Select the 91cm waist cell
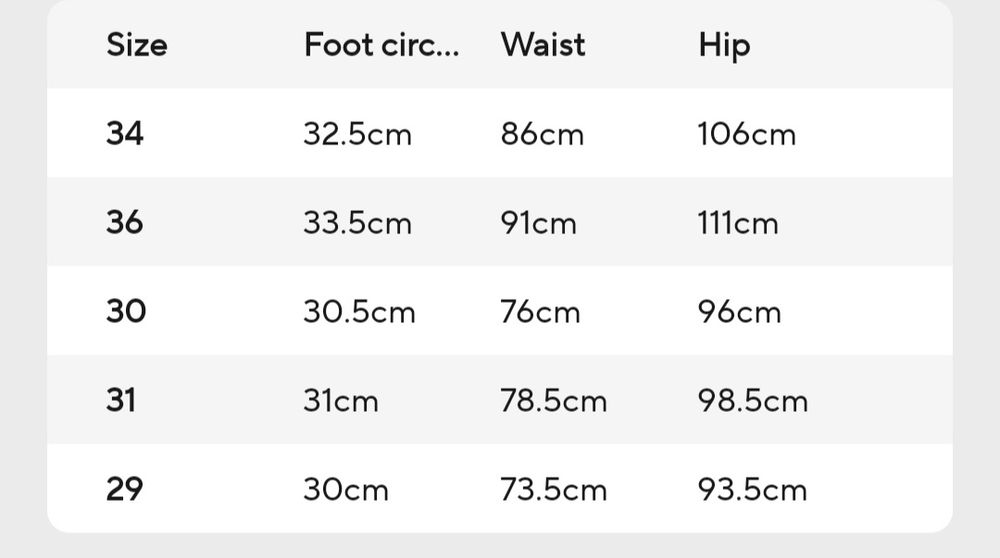This screenshot has height=558, width=1000. click(538, 223)
